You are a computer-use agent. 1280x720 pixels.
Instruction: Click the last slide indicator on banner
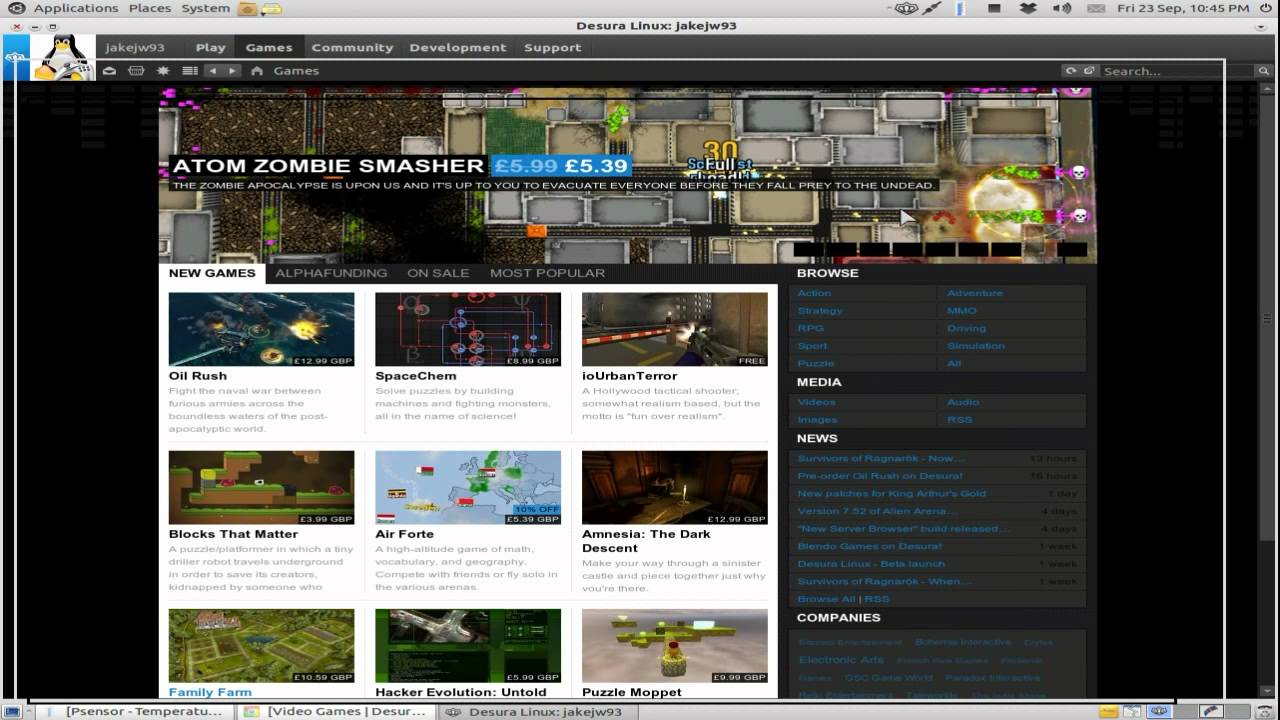pyautogui.click(x=1072, y=250)
